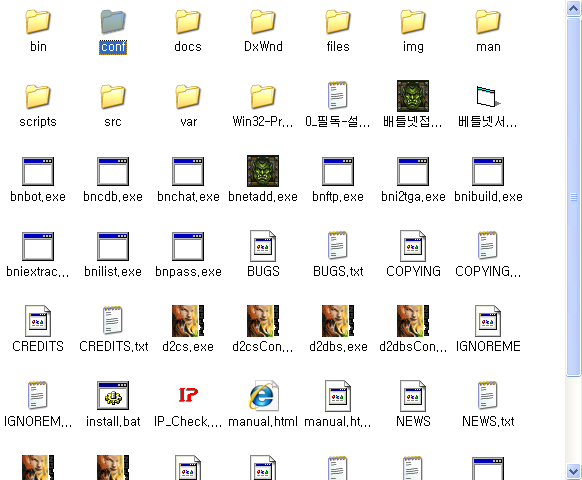Select install.bat batch file
Viewport: 582px width, 480px height.
[x=113, y=396]
